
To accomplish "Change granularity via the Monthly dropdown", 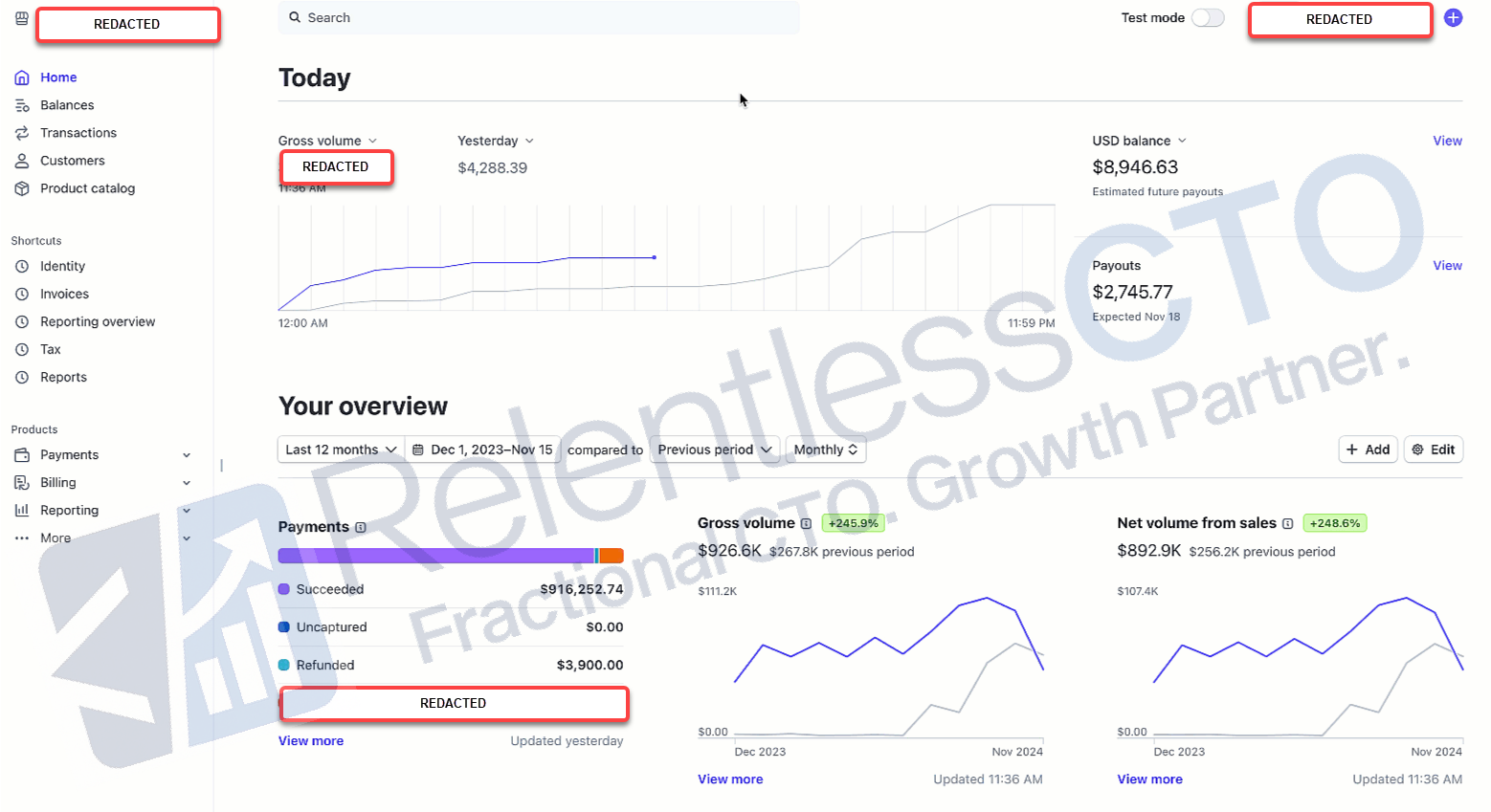I will tap(825, 449).
